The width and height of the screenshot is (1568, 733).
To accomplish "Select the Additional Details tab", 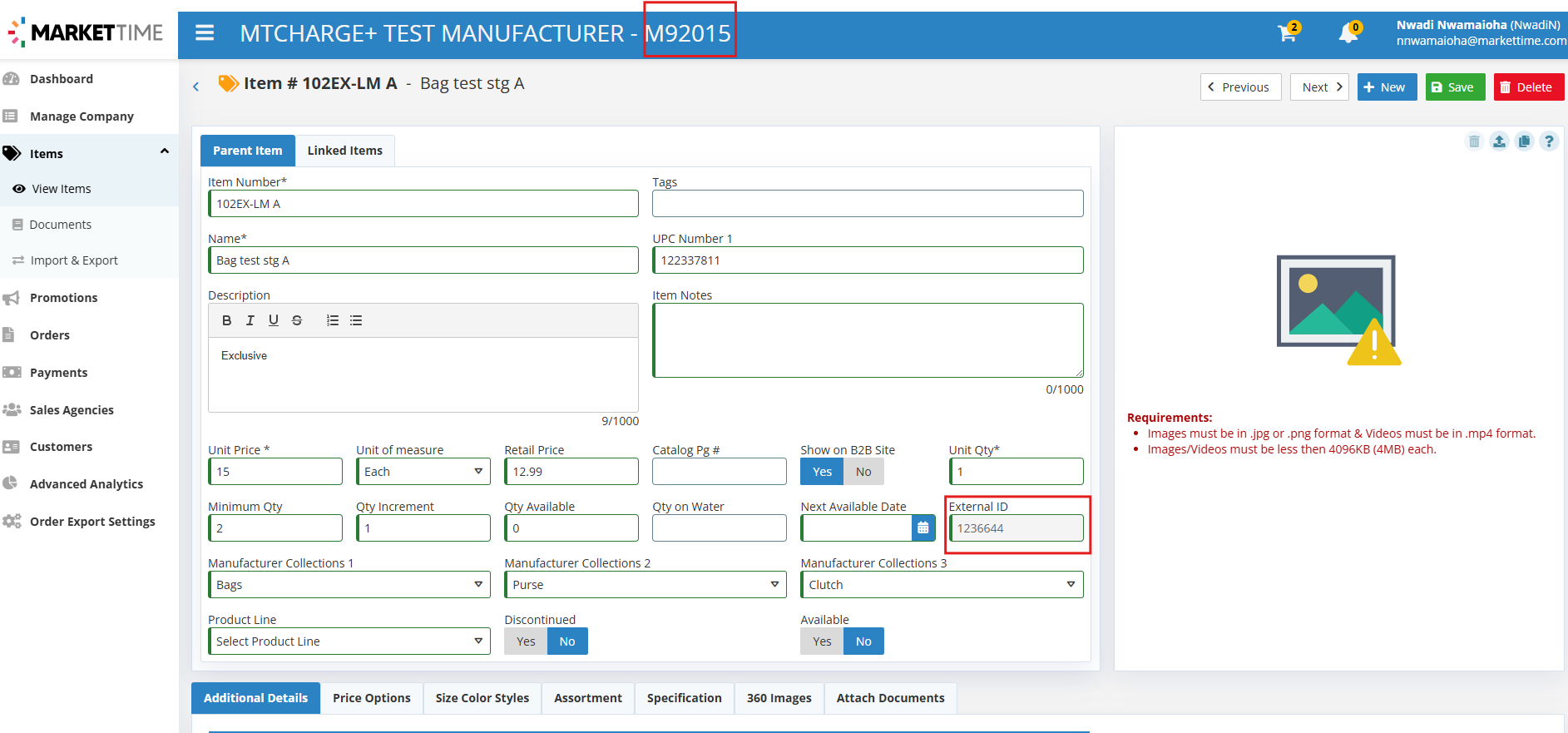I will pyautogui.click(x=255, y=698).
